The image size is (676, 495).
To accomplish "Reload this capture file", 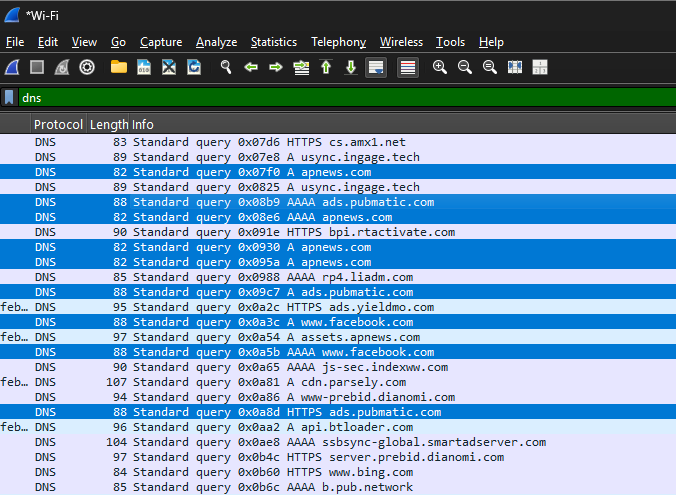I will (194, 67).
